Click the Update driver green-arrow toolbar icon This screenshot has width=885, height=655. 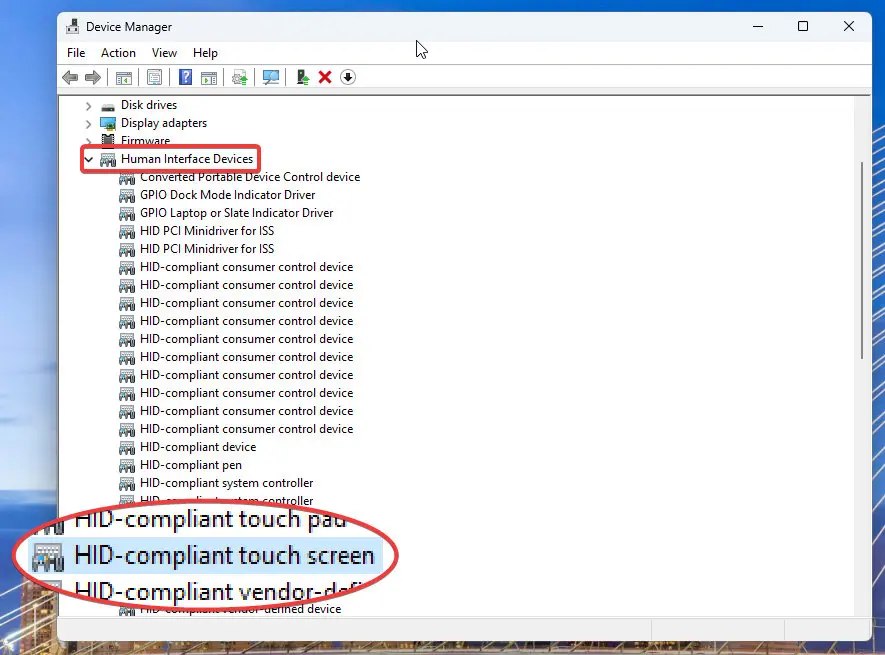[x=303, y=78]
